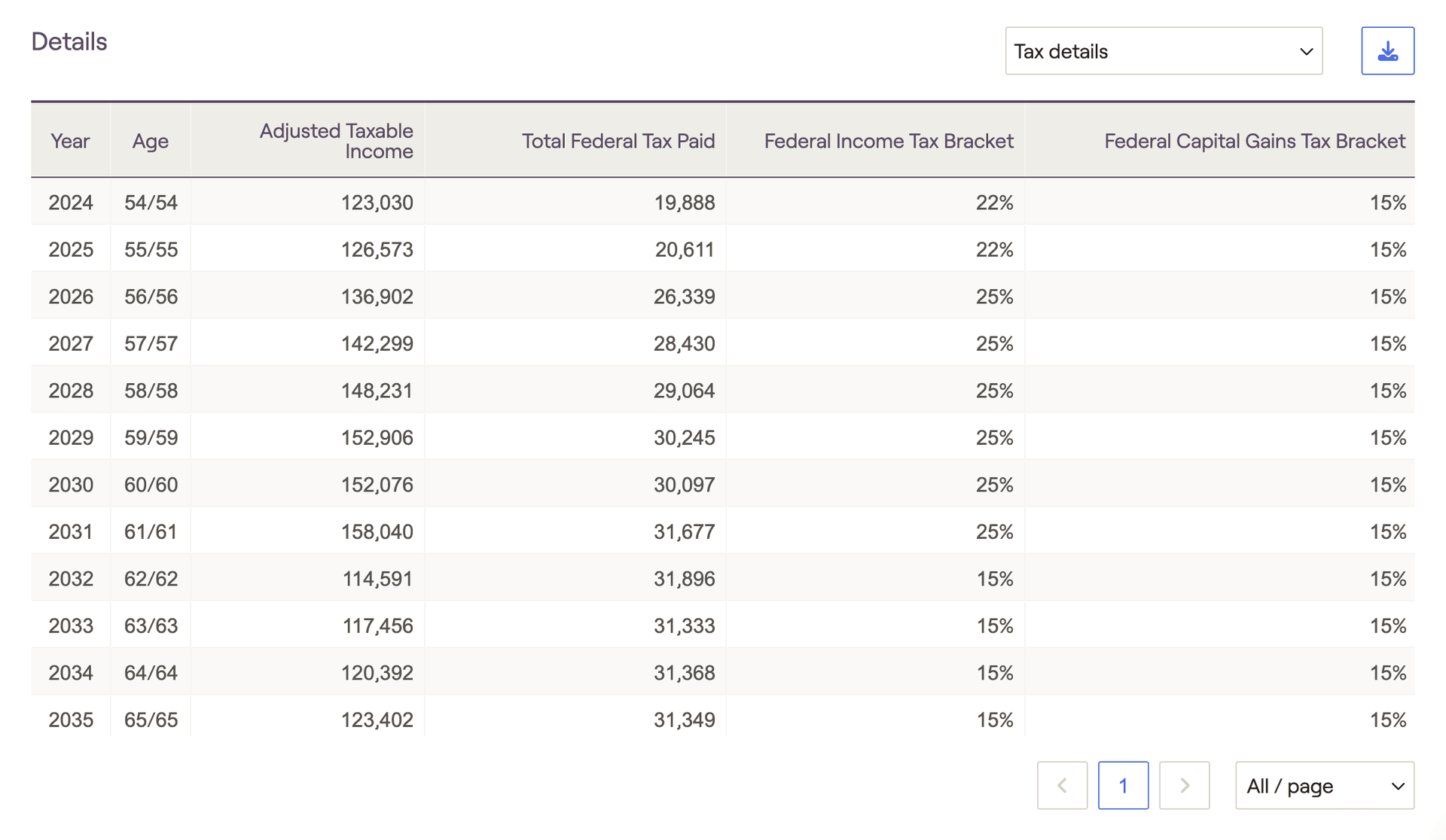Click the Tax details dropdown chevron
The width and height of the screenshot is (1446, 840).
(1306, 51)
